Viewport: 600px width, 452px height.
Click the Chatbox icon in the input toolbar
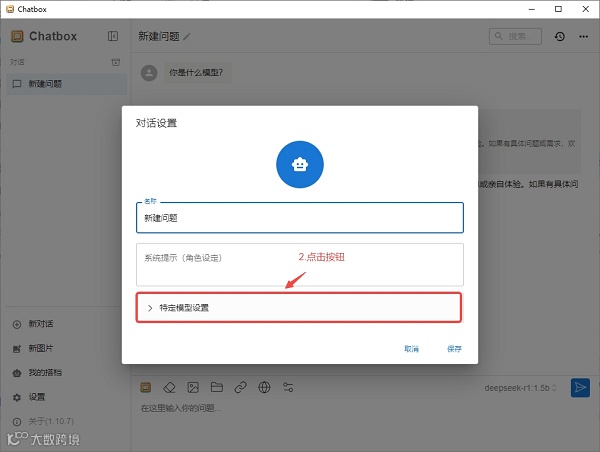pos(145,387)
